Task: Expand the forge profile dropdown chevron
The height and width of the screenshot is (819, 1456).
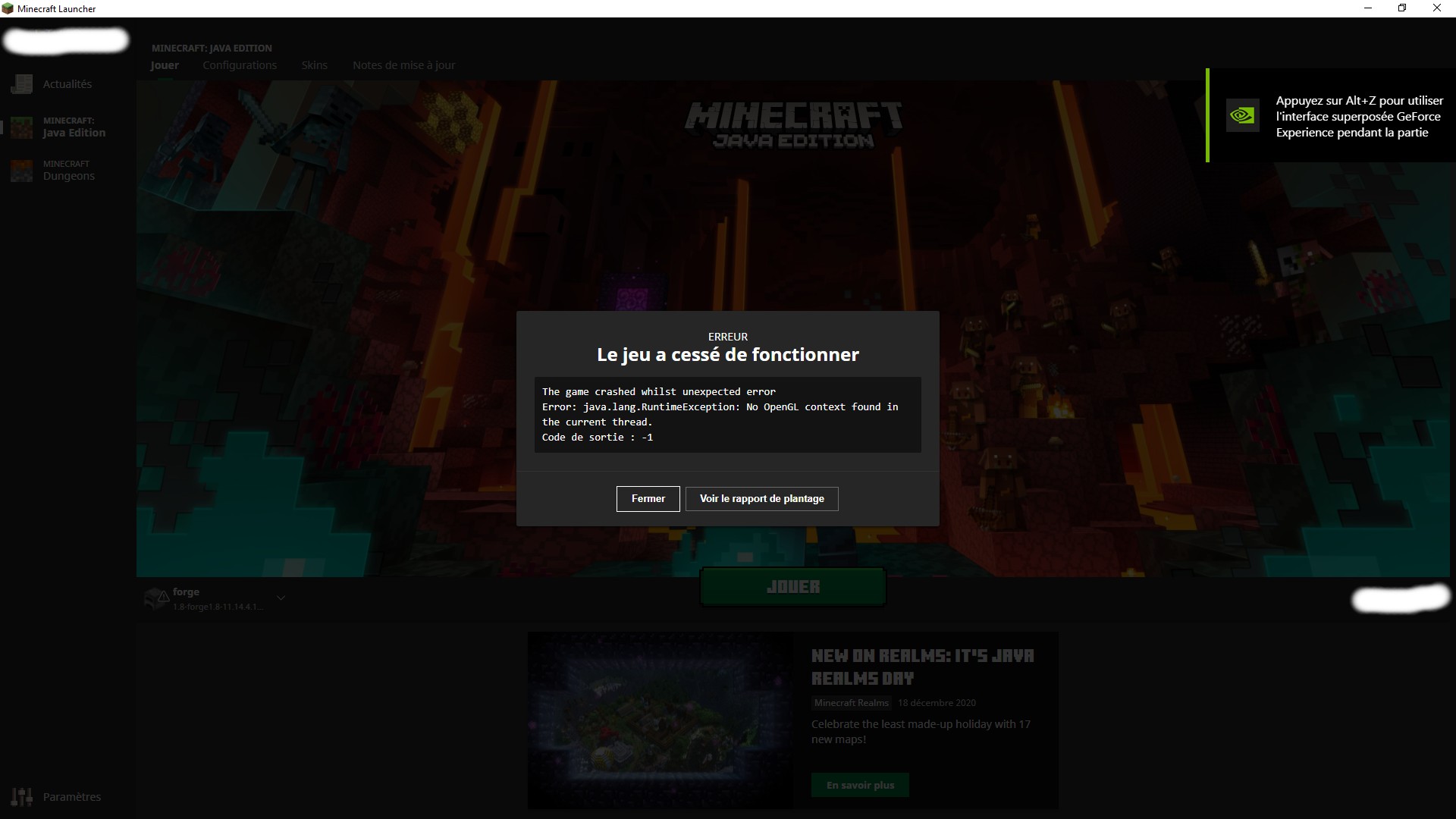Action: tap(281, 598)
